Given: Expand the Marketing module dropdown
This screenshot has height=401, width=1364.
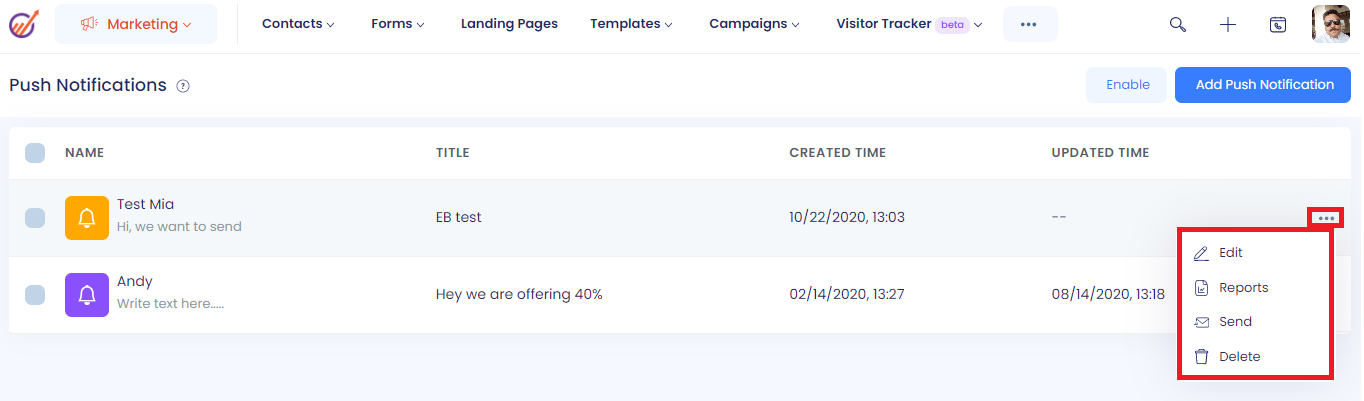Looking at the screenshot, I should (x=136, y=24).
